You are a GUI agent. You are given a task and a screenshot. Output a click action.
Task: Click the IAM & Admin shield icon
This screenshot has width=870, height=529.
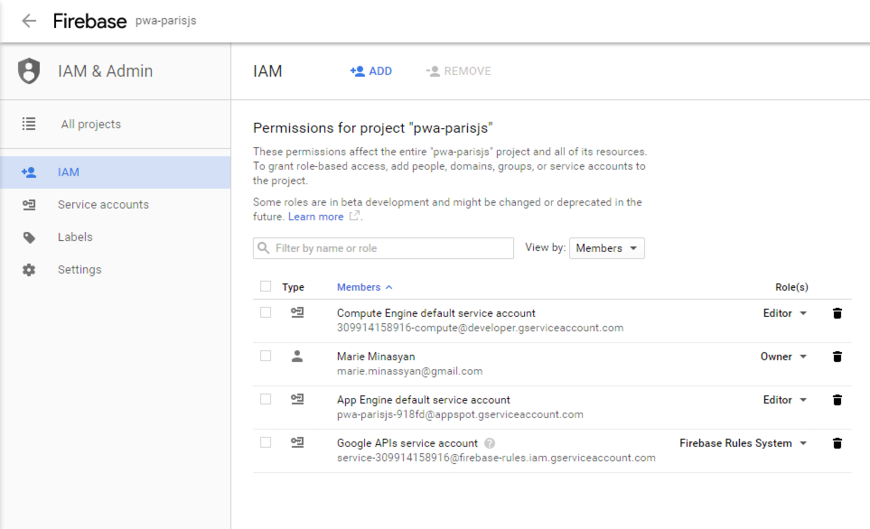[x=29, y=71]
